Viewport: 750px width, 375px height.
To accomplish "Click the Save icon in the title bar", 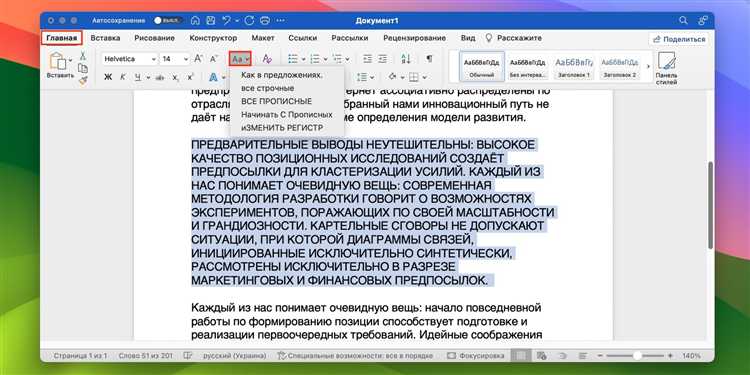I will pyautogui.click(x=210, y=21).
